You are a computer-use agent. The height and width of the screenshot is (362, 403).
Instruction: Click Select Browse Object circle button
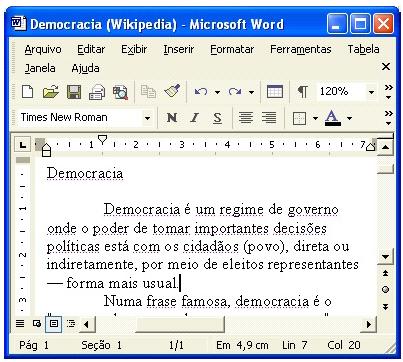(x=386, y=289)
